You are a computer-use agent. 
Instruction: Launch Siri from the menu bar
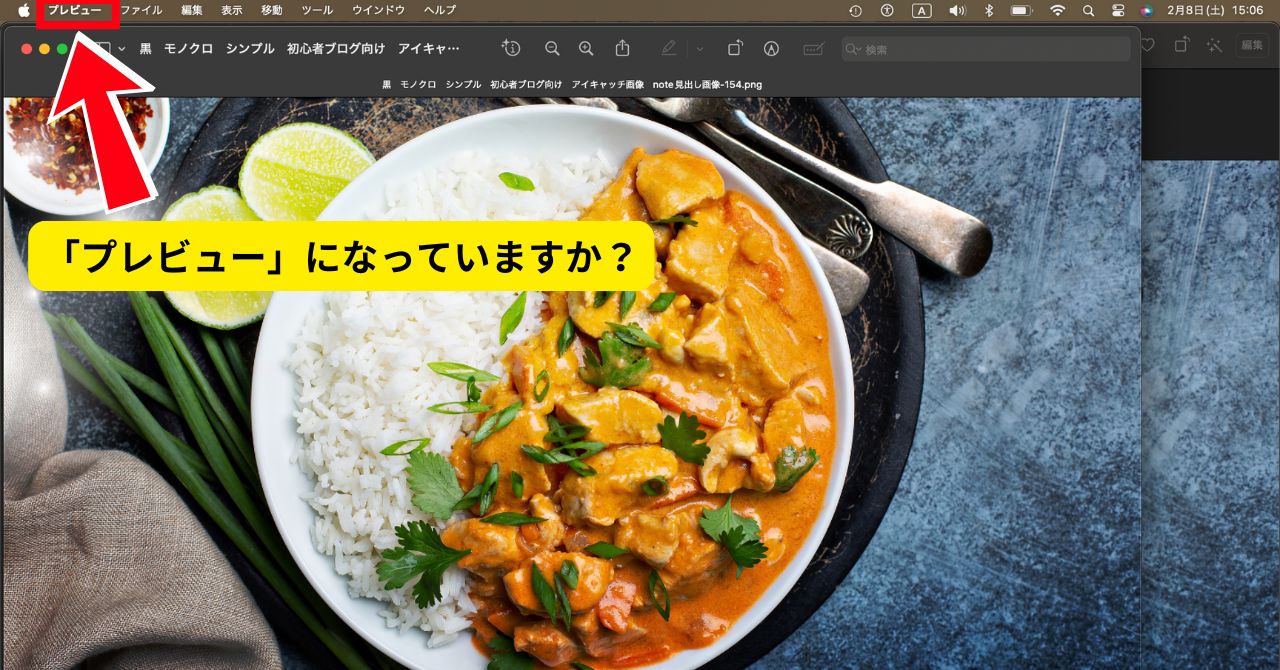click(1146, 10)
